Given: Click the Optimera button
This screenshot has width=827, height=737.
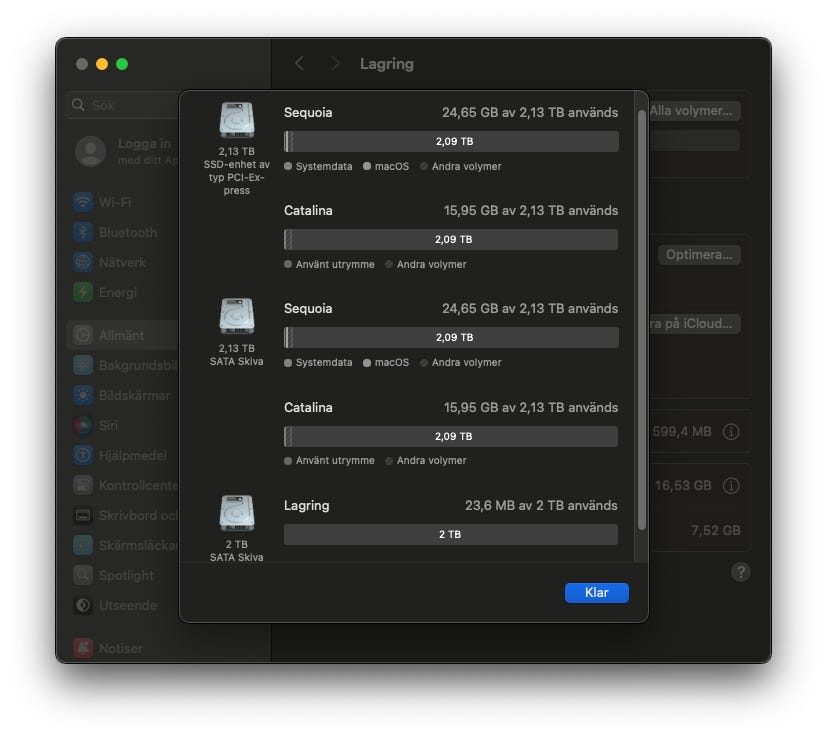Looking at the screenshot, I should (699, 255).
